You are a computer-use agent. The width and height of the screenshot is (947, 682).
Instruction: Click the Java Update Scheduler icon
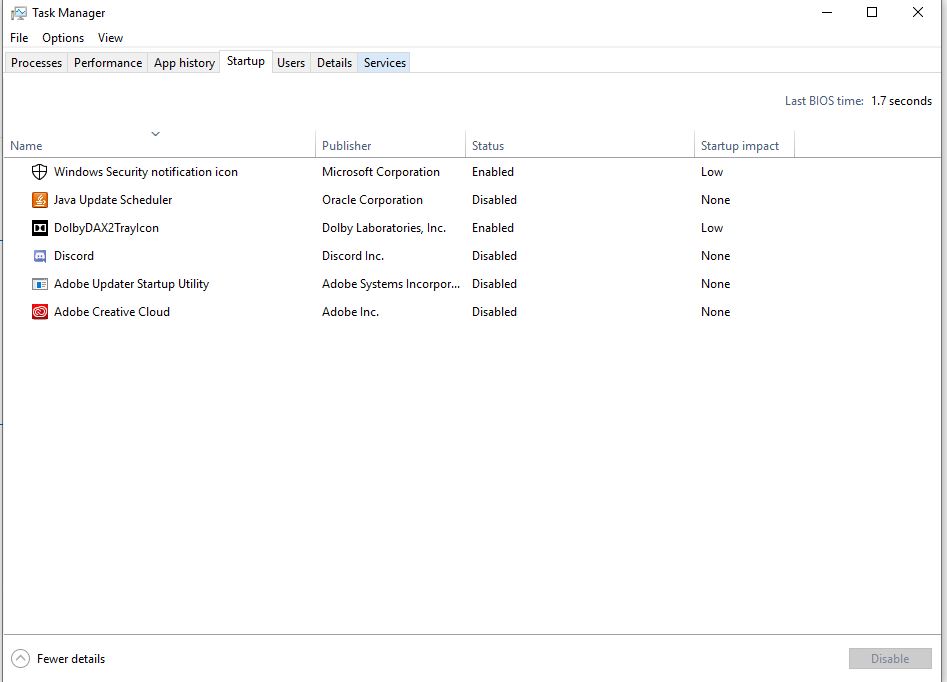39,200
